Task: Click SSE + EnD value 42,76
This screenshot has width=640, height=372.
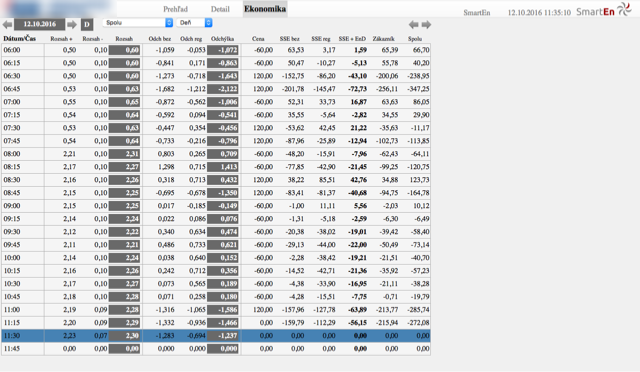Action: coord(359,180)
